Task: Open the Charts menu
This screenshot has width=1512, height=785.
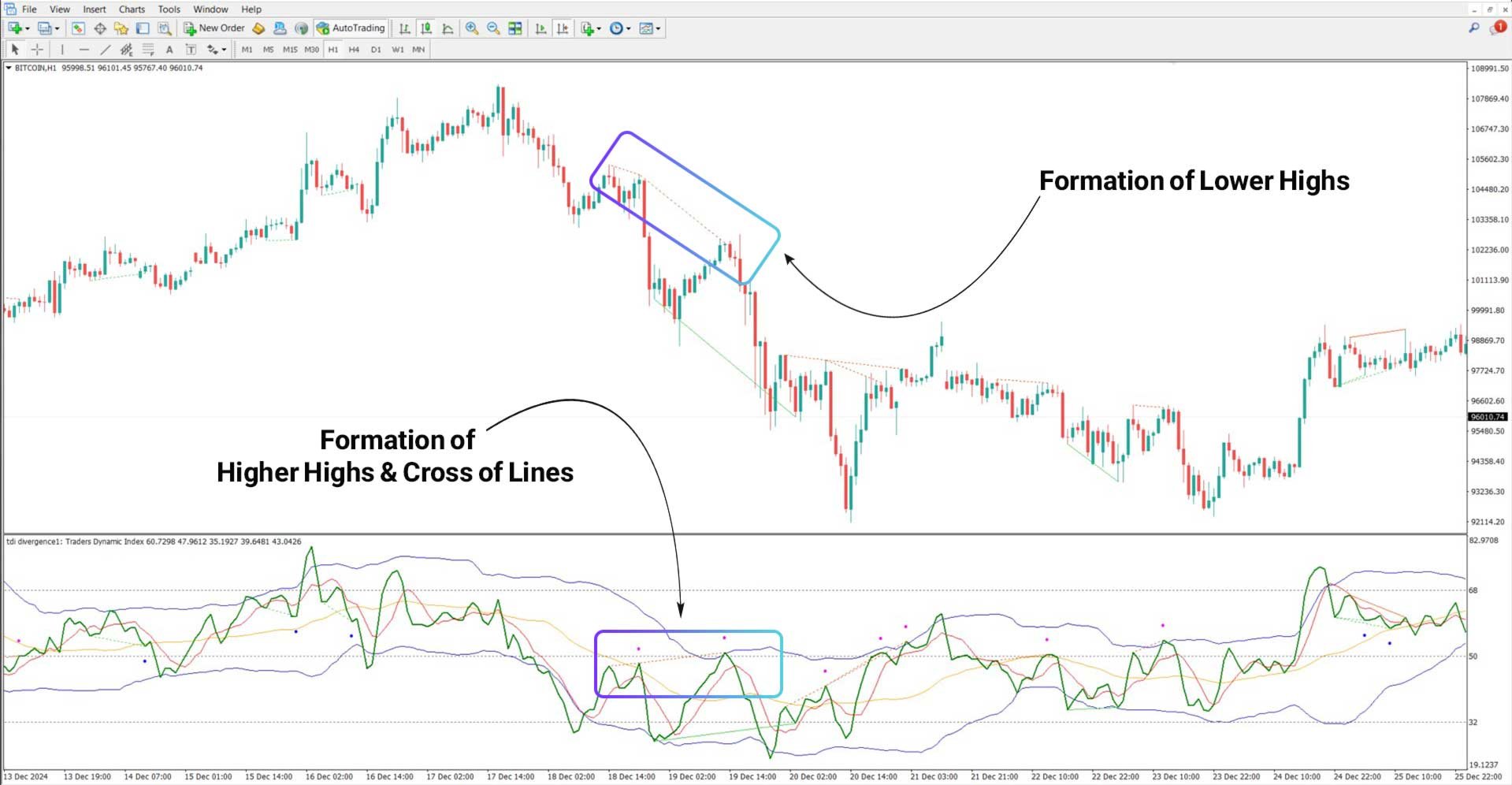Action: [x=132, y=9]
